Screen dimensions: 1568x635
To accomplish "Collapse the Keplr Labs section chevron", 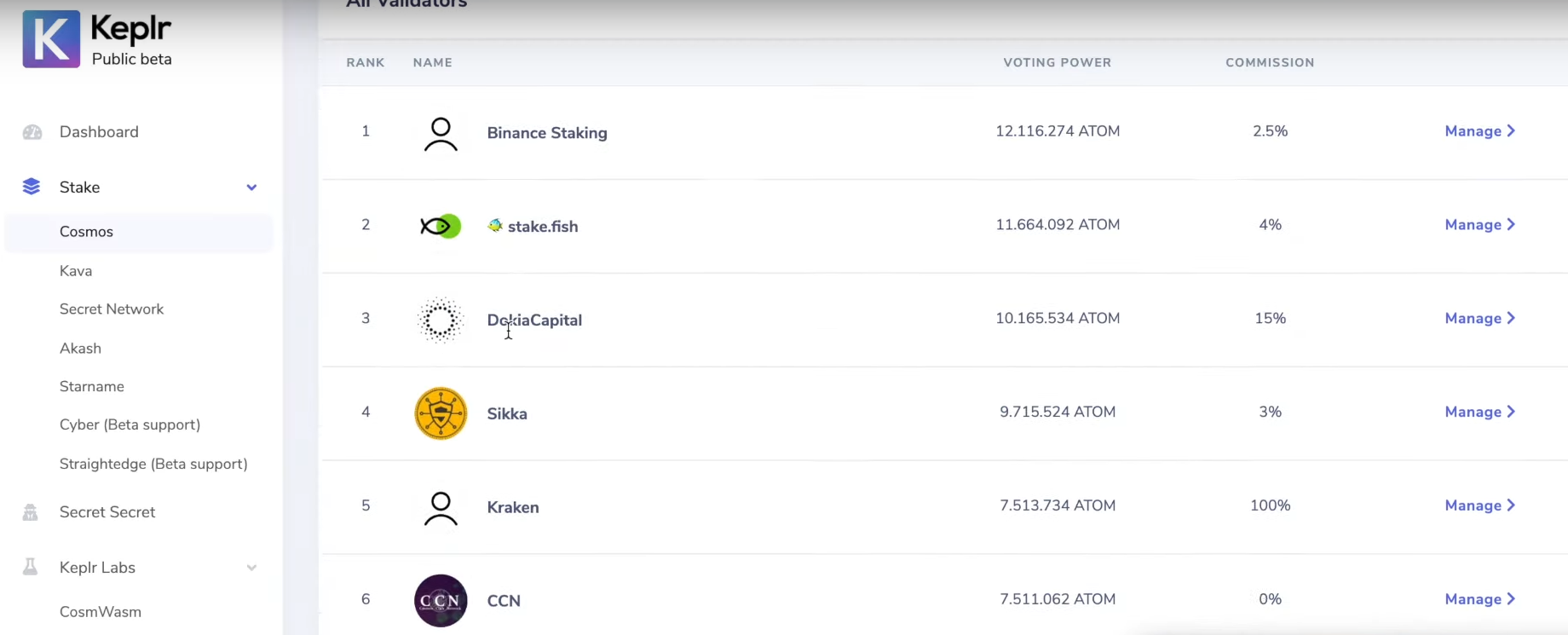I will [251, 568].
